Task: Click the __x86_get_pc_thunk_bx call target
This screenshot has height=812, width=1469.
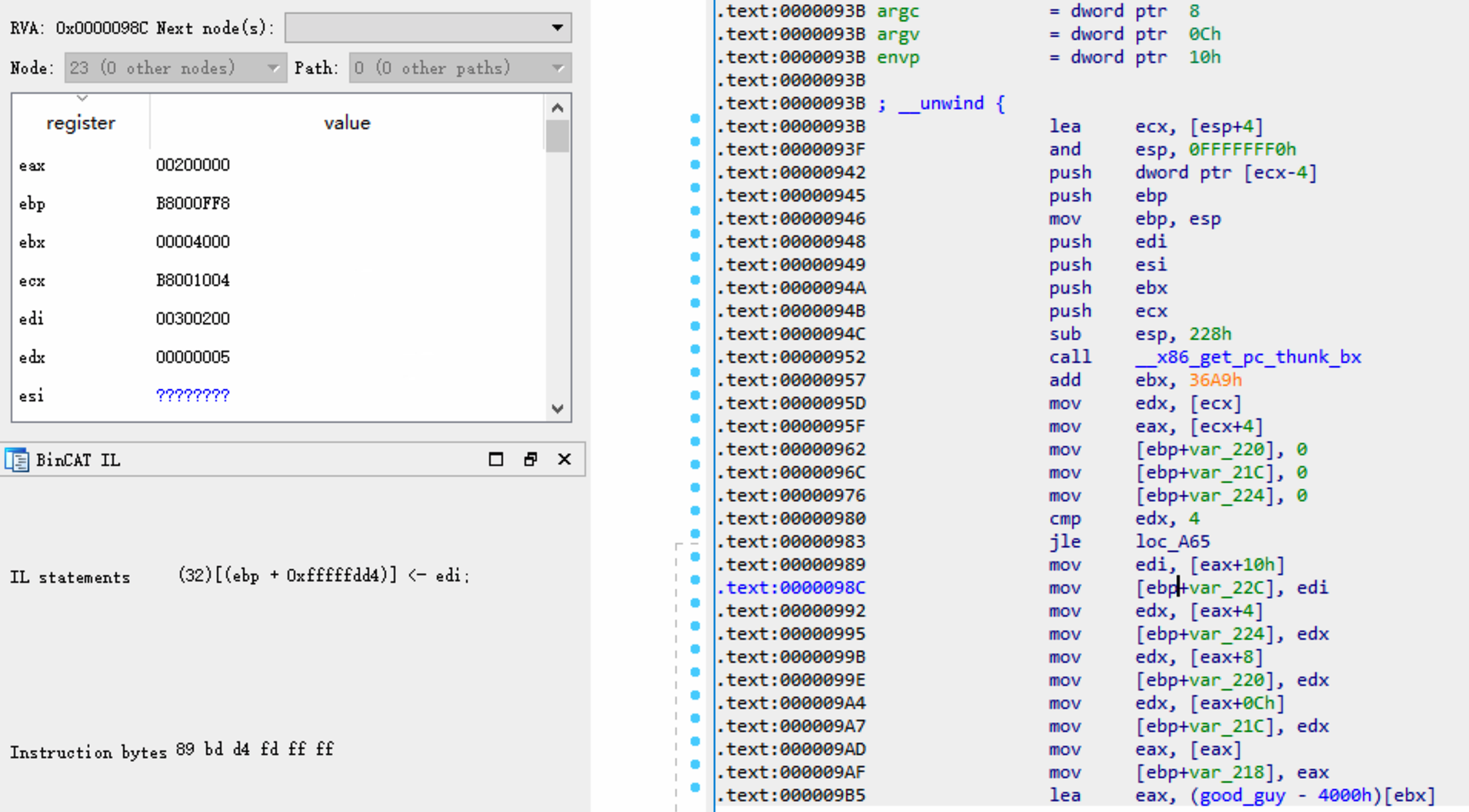Action: pyautogui.click(x=1248, y=357)
